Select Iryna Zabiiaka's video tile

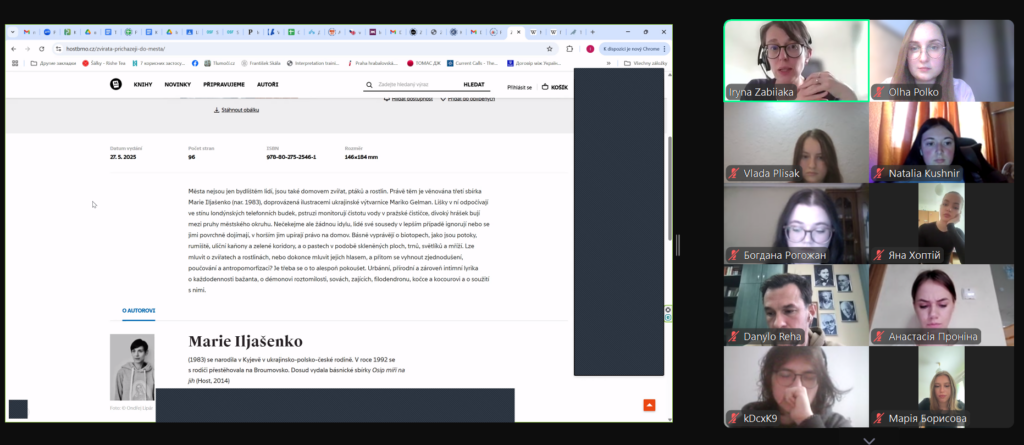coord(796,60)
